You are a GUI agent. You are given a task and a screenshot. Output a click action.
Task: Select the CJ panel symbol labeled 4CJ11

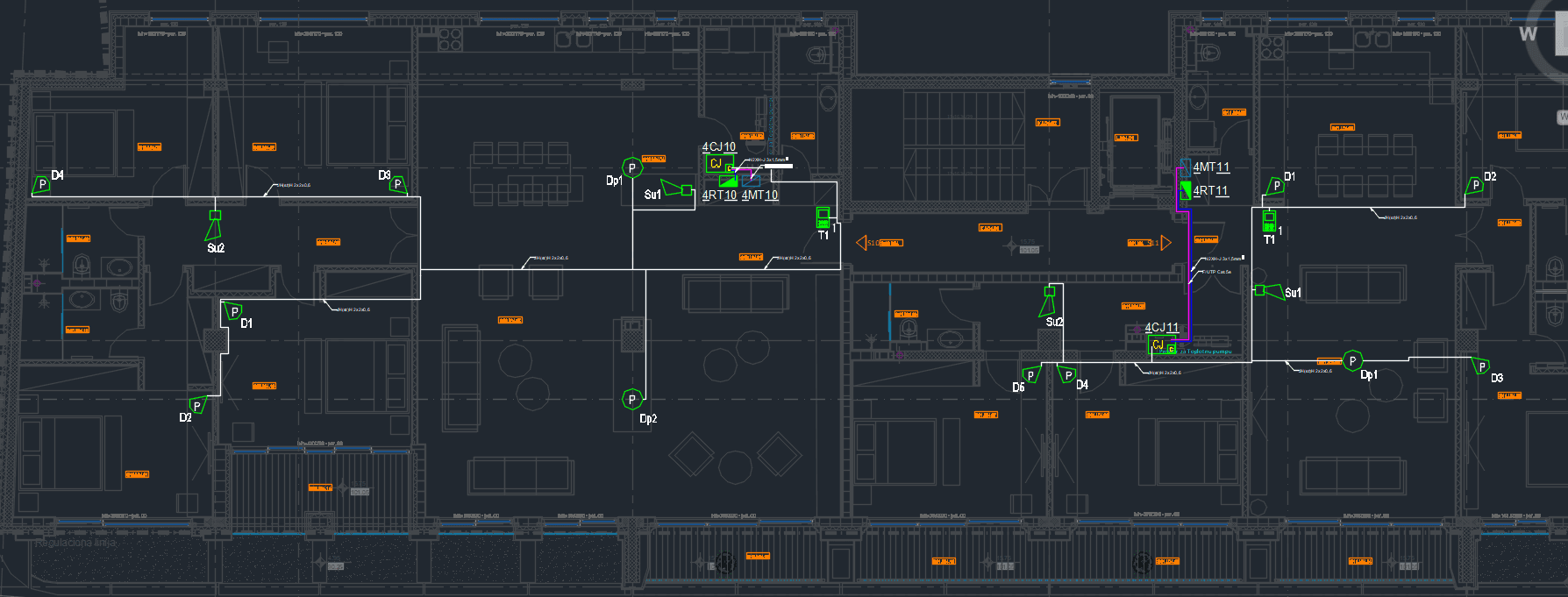tap(1158, 345)
